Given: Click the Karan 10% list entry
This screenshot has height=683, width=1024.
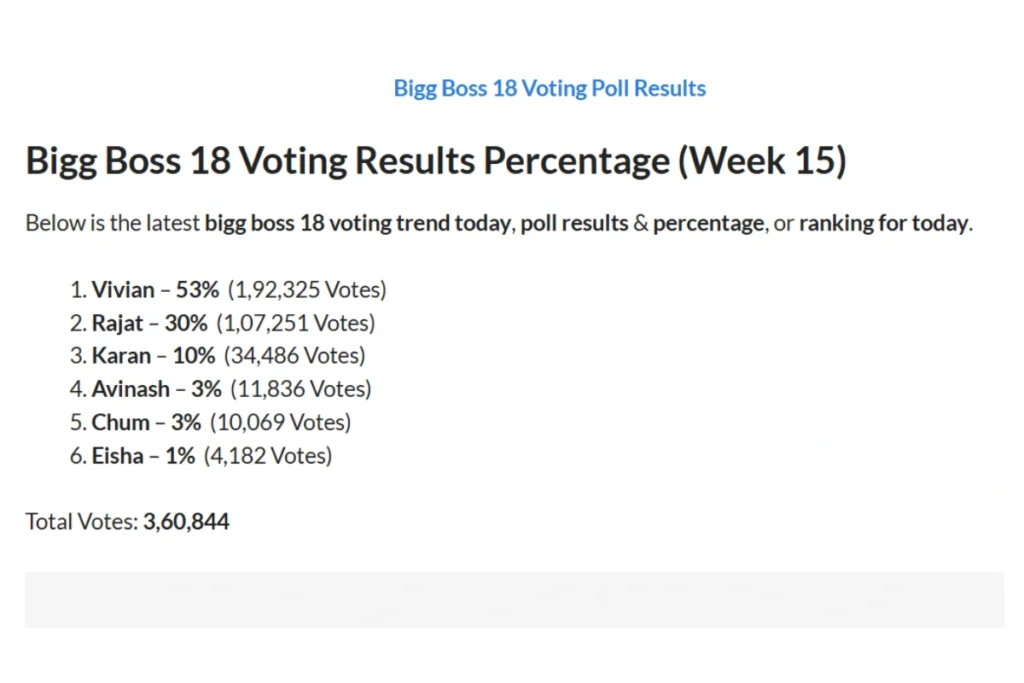Looking at the screenshot, I should (217, 355).
